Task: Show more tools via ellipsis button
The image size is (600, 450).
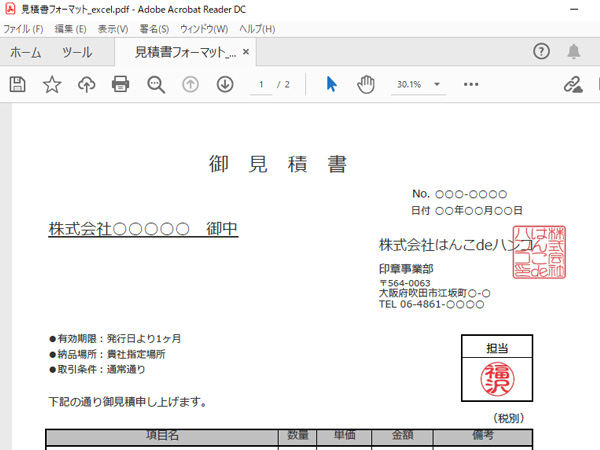Action: [472, 85]
